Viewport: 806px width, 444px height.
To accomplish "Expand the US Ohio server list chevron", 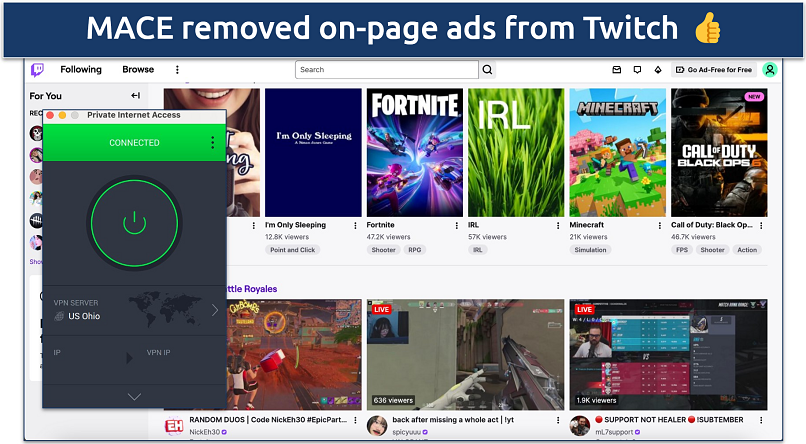I will click(214, 310).
